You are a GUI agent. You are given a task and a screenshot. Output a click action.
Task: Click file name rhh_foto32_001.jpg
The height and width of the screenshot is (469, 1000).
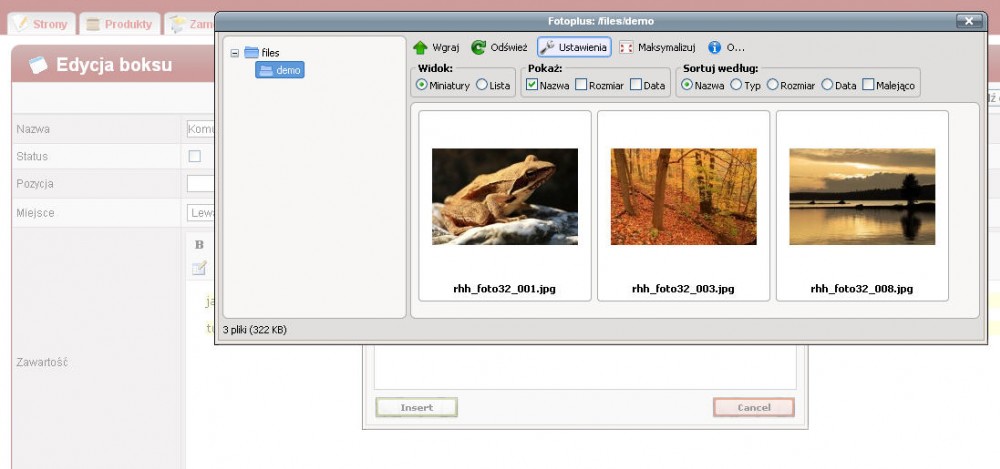pos(504,289)
